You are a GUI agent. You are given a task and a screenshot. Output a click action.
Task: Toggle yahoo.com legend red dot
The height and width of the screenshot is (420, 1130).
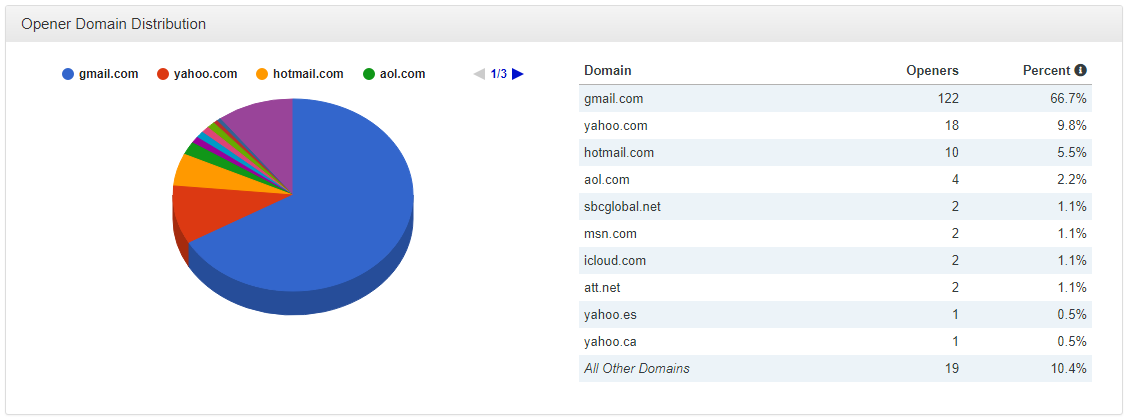pos(163,74)
